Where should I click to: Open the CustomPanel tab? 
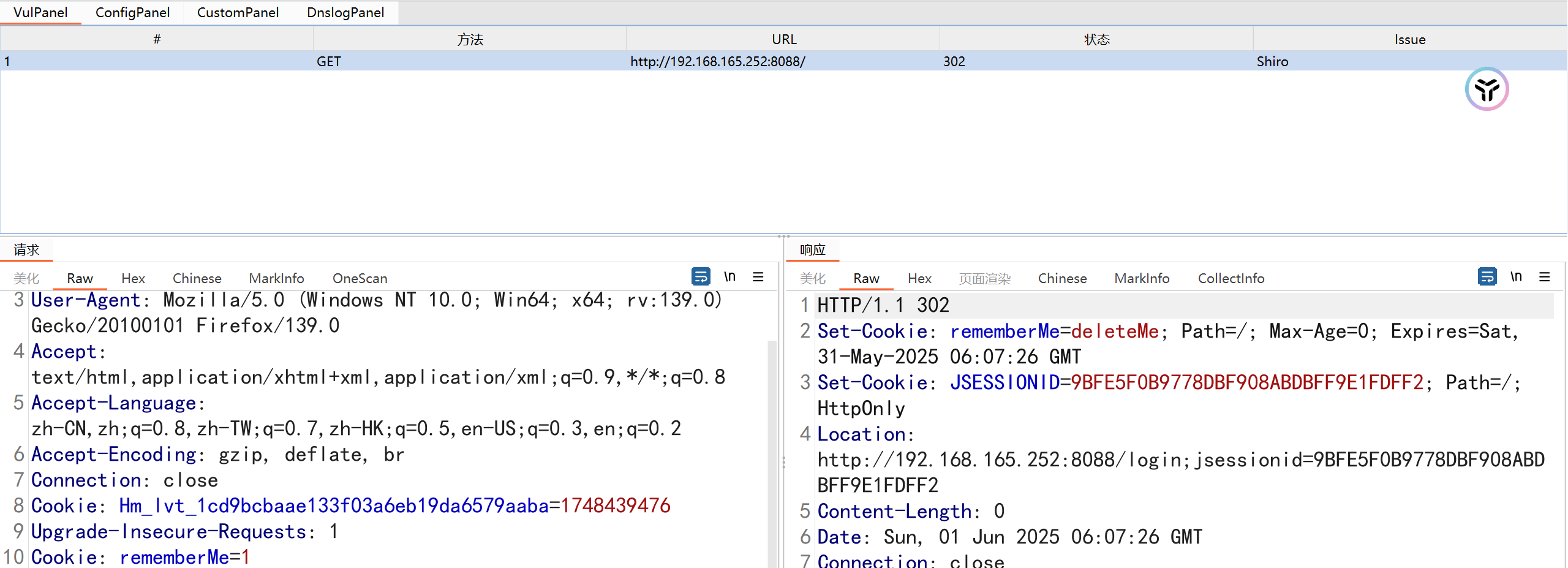[238, 13]
